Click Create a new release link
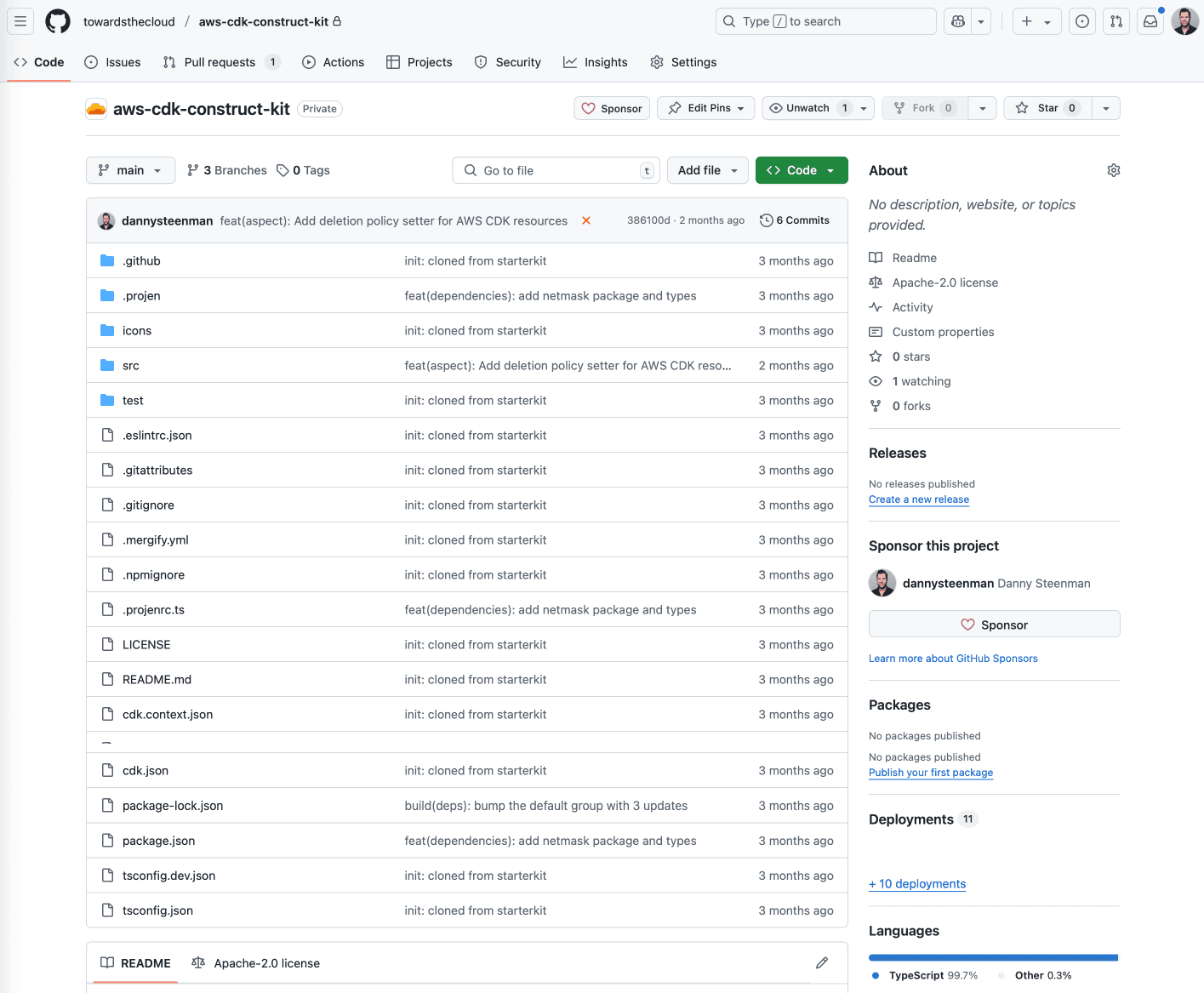1204x993 pixels. (919, 499)
